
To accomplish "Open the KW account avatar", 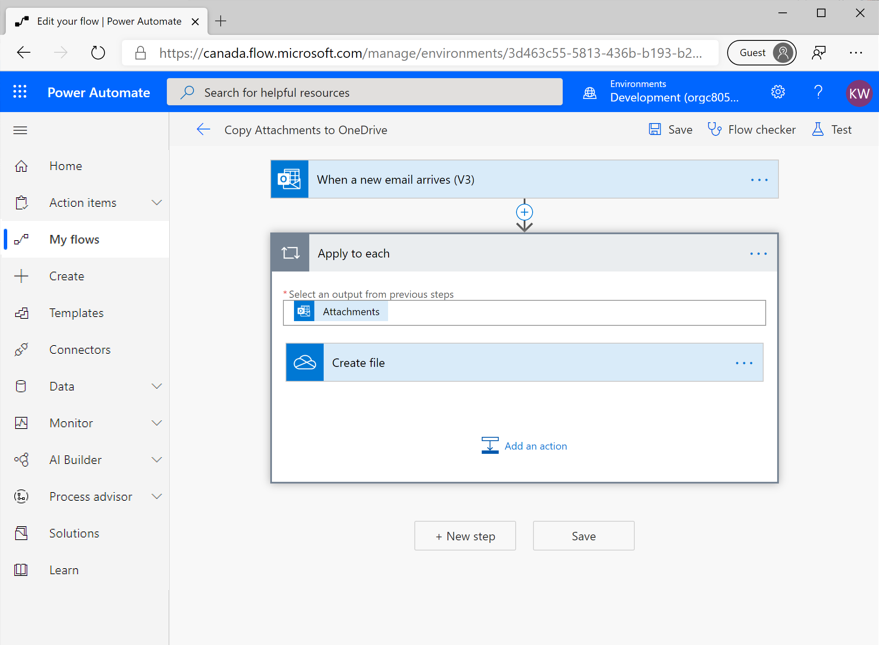I will [x=859, y=93].
